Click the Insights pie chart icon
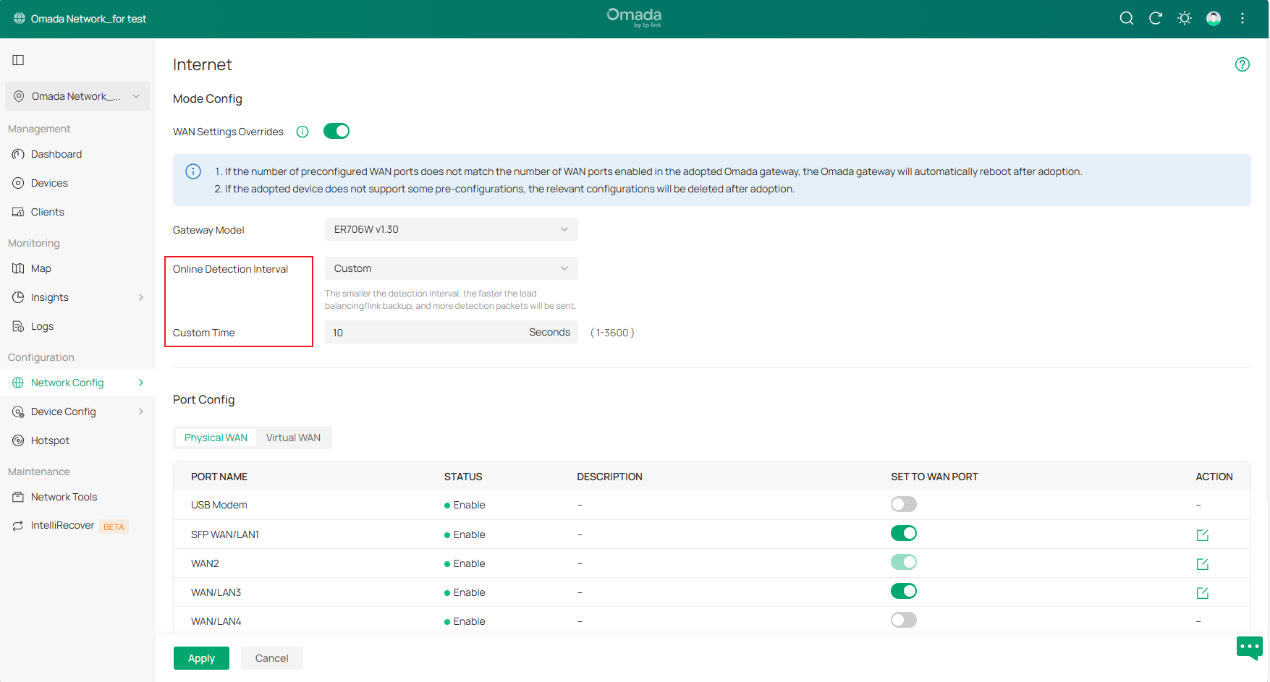Screen dimensions: 1270x682 click(x=18, y=297)
